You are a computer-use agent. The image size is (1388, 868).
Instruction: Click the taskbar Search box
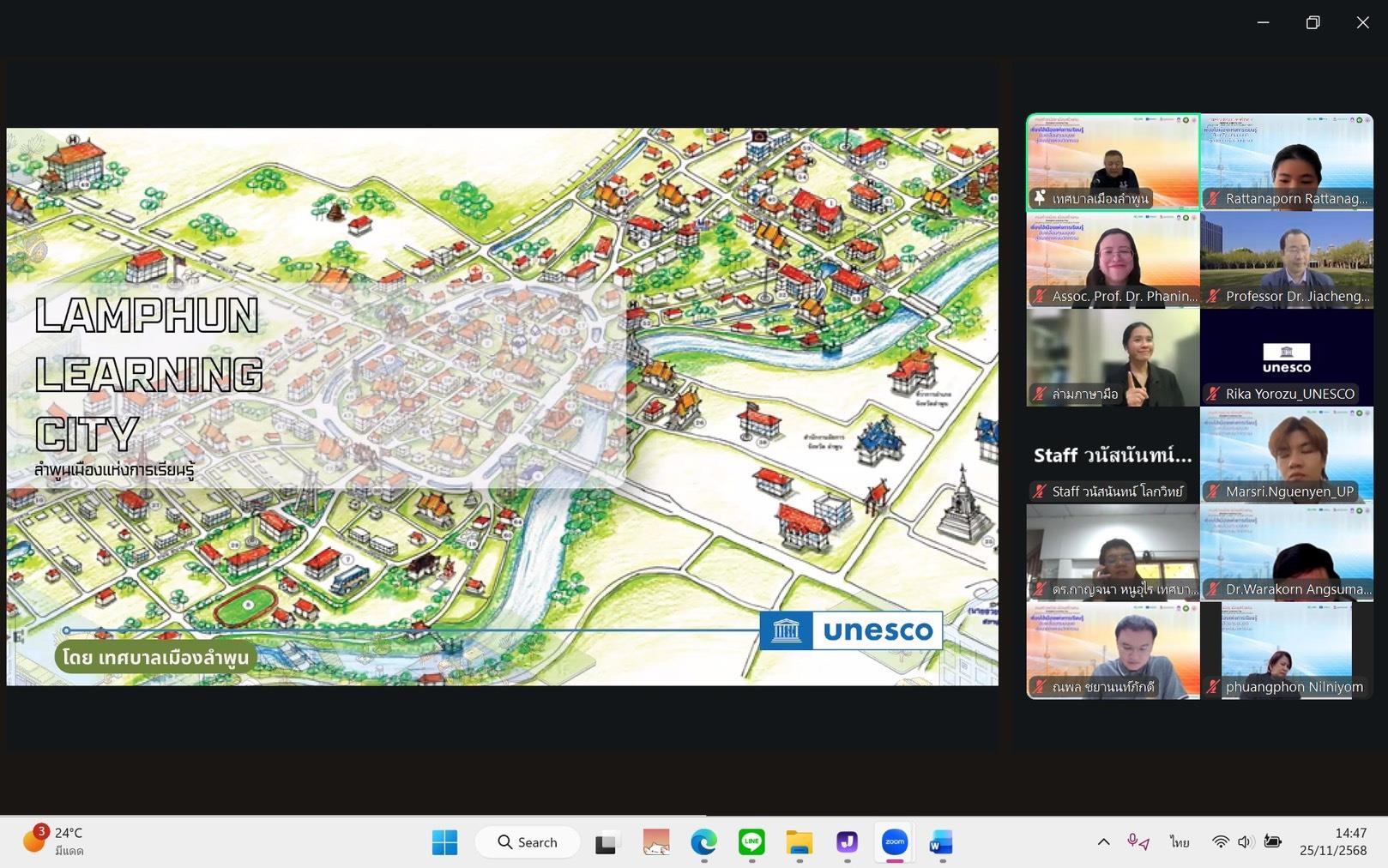click(528, 842)
